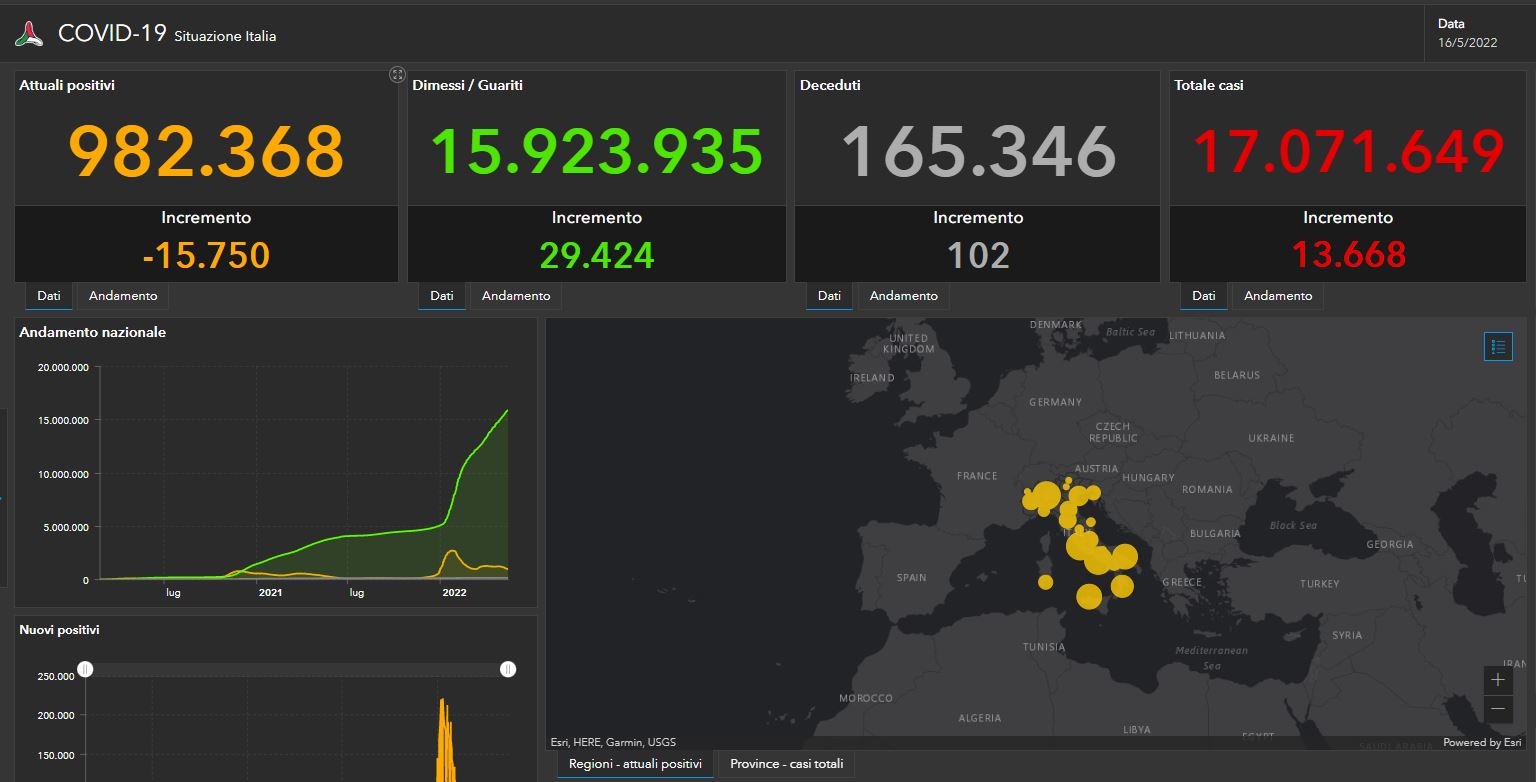Switch to Province - casi totali map tab

point(786,764)
